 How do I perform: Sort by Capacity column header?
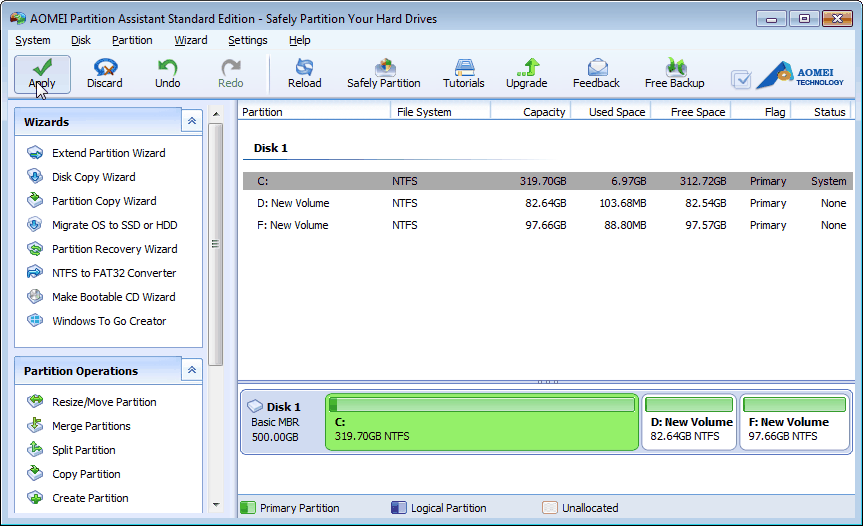click(531, 112)
